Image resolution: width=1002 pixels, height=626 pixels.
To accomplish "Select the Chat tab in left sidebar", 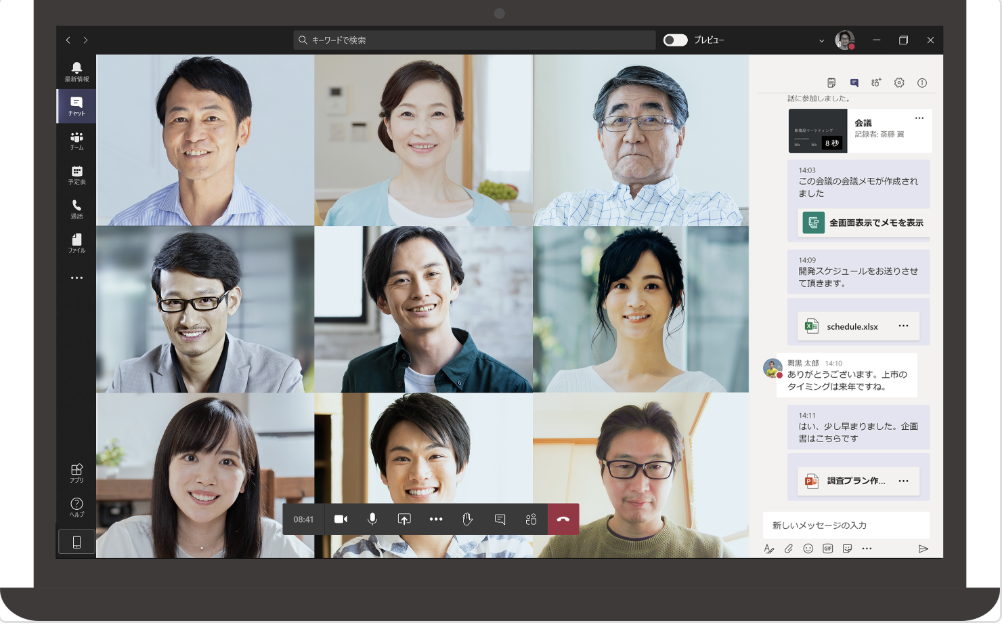I will click(77, 106).
